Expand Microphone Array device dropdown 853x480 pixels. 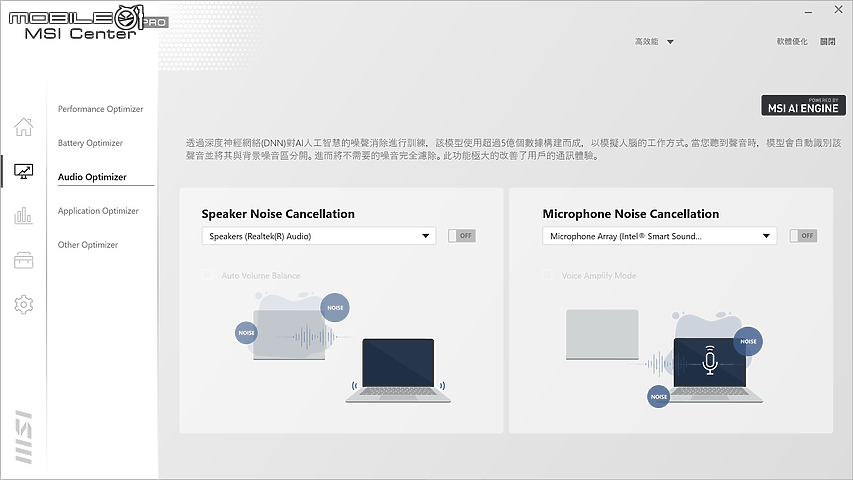[659, 236]
